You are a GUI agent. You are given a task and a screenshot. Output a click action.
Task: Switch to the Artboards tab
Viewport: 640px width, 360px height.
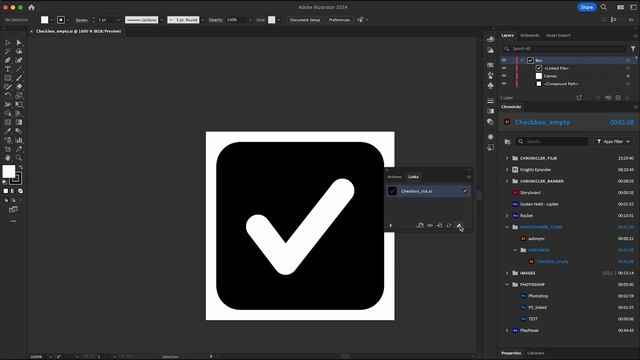click(x=529, y=36)
